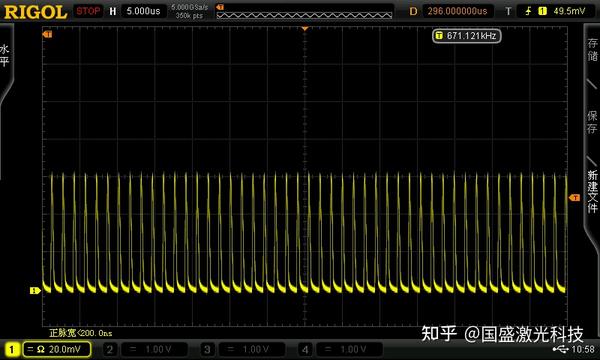Click the RIGOL logo
The image size is (600, 360).
click(36, 12)
